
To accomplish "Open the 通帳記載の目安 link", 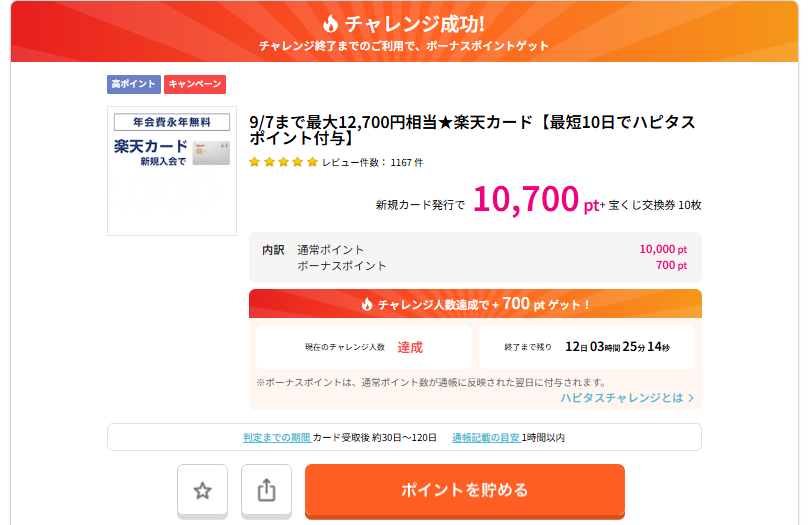I will (x=485, y=437).
